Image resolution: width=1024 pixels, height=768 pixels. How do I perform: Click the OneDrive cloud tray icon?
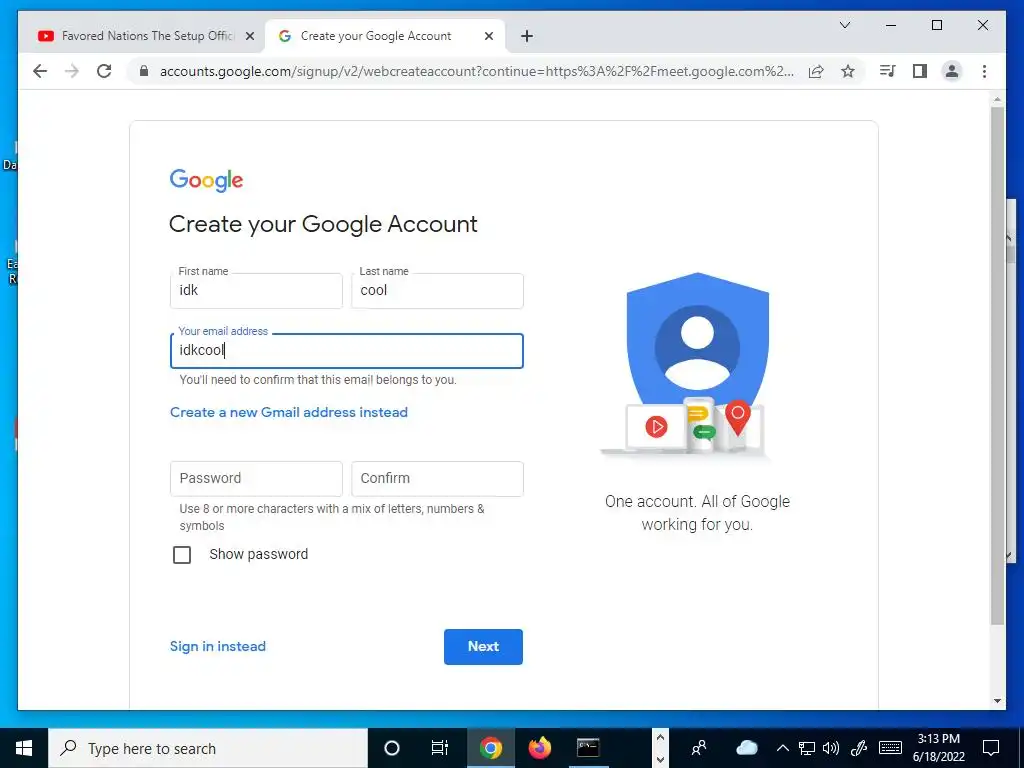(x=746, y=748)
